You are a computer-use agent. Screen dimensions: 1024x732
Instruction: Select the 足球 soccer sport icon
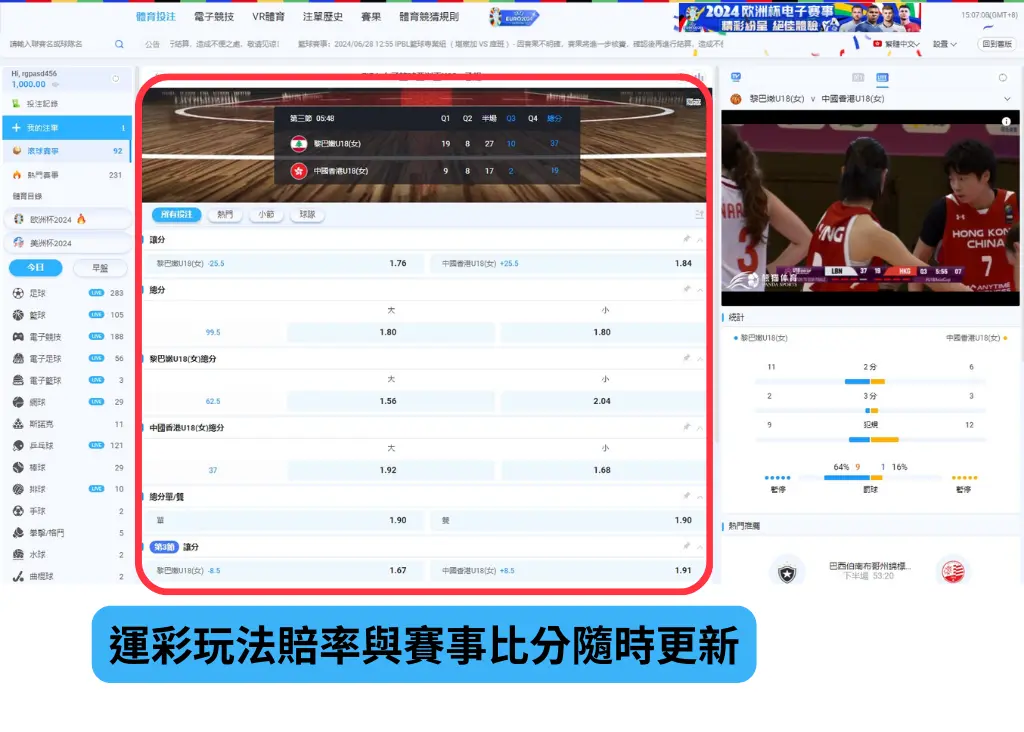17,291
